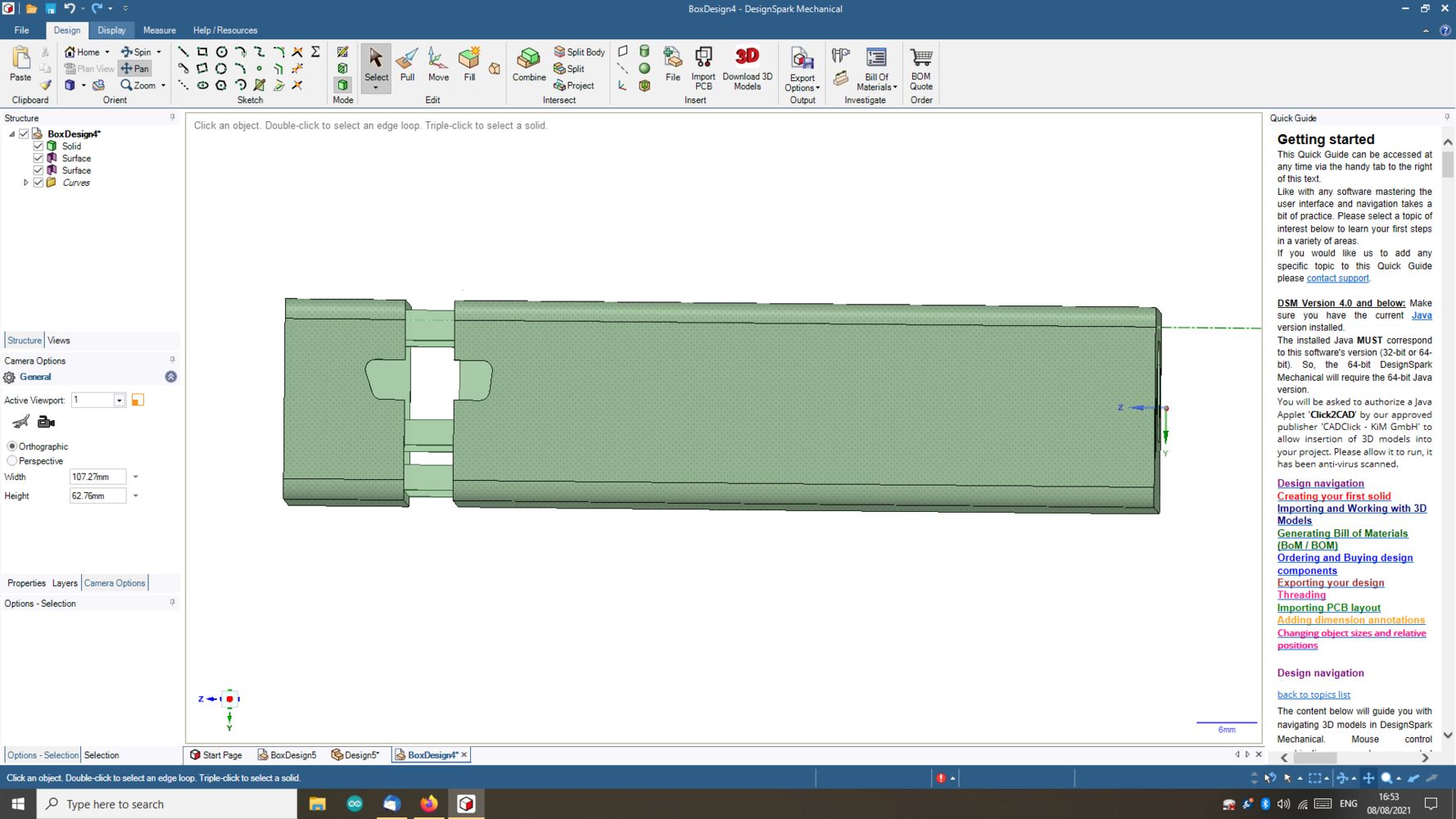Select the Line sketch tool
This screenshot has width=1456, height=819.
click(x=183, y=52)
